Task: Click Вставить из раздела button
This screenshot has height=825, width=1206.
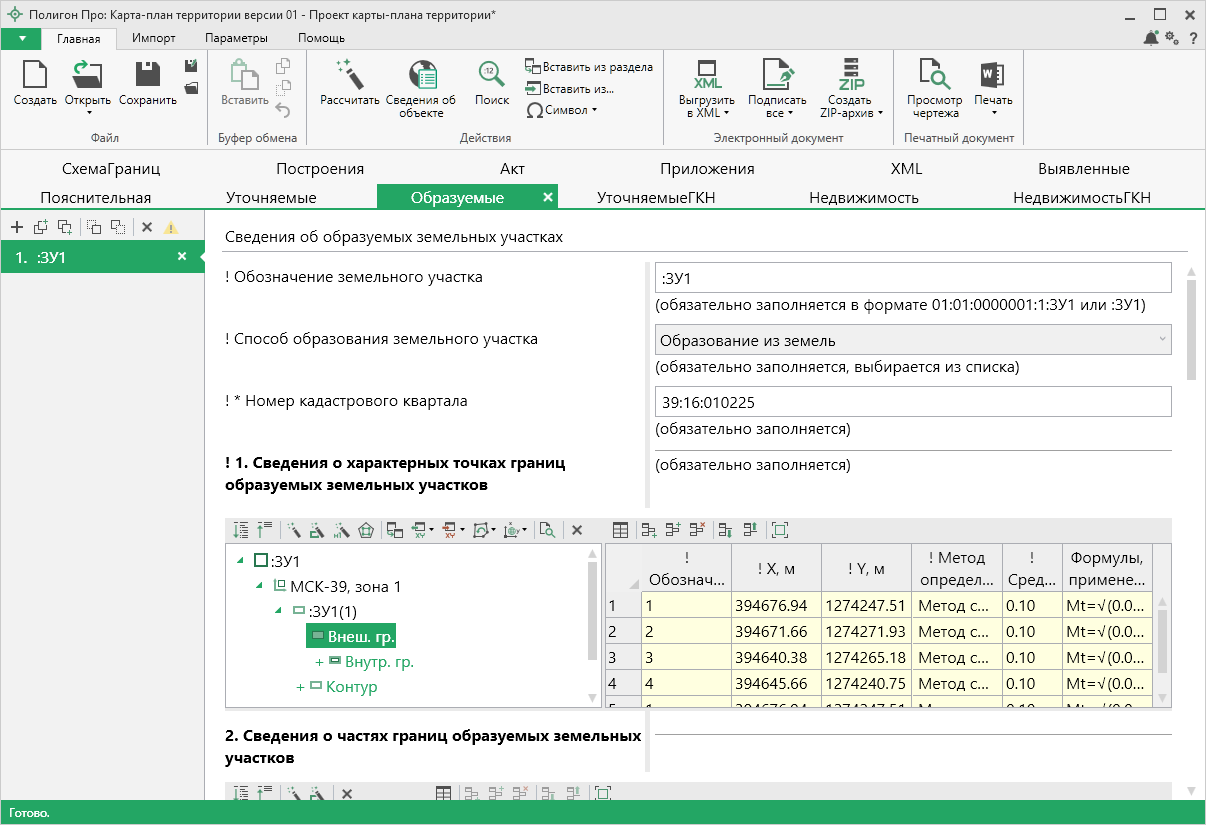Action: [x=588, y=67]
